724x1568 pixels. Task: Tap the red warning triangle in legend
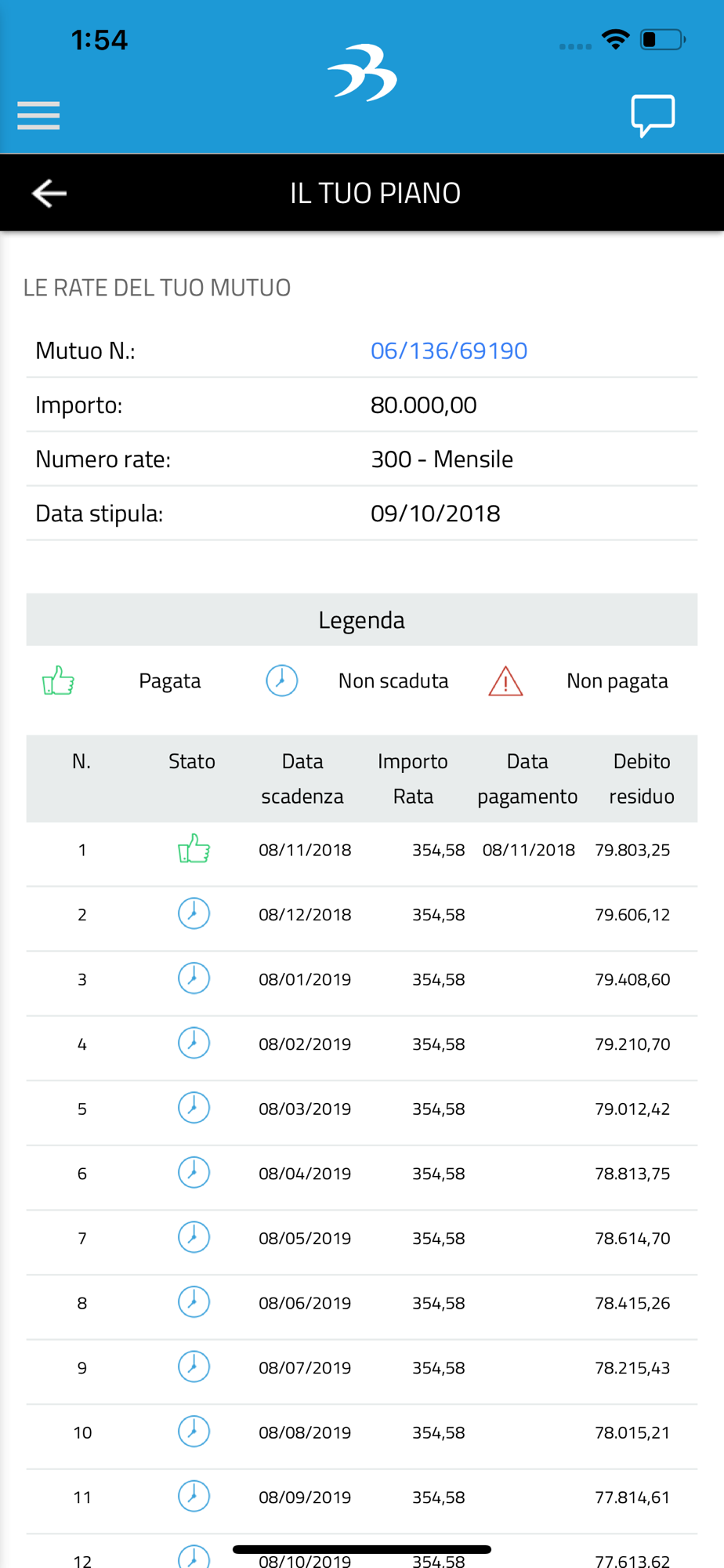[x=505, y=681]
